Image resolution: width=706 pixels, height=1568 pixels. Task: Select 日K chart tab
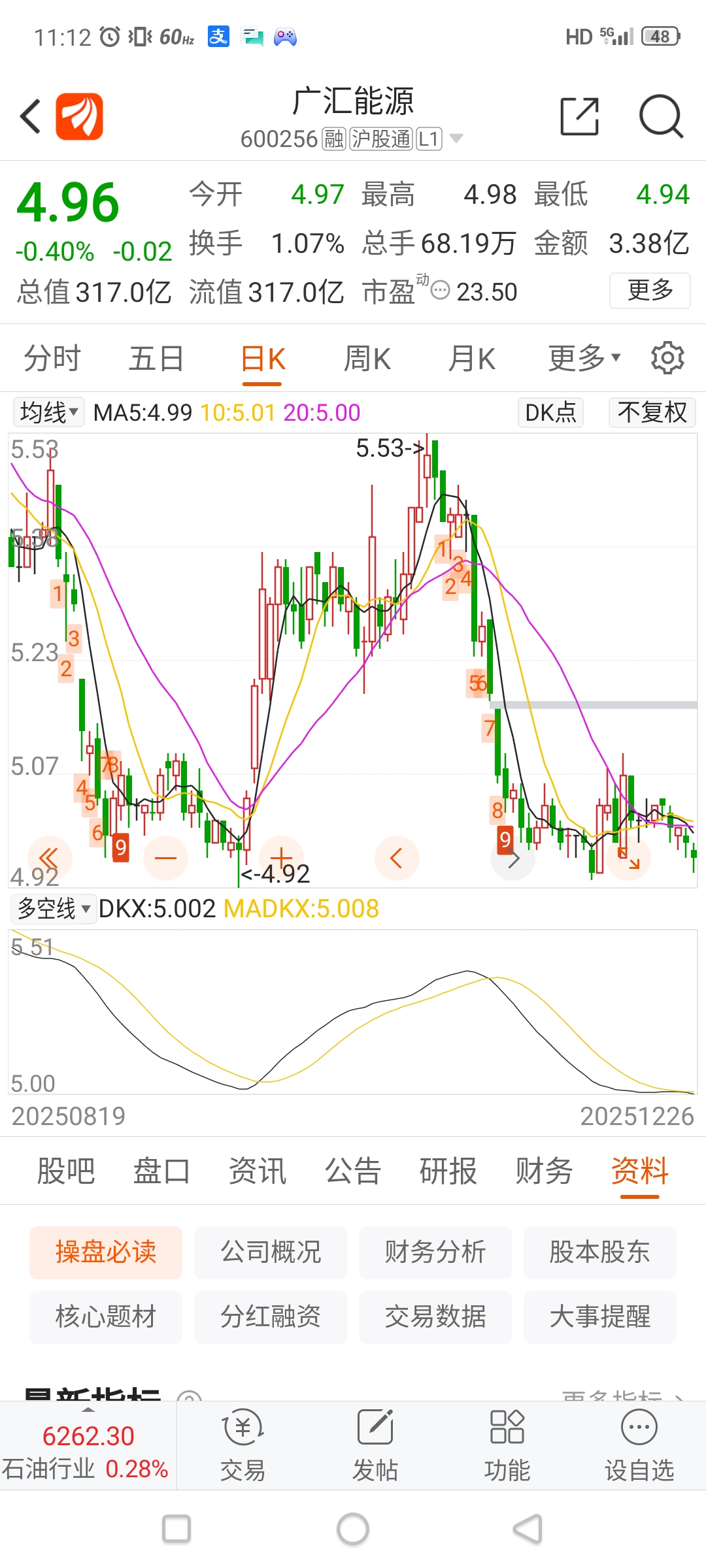[x=262, y=359]
